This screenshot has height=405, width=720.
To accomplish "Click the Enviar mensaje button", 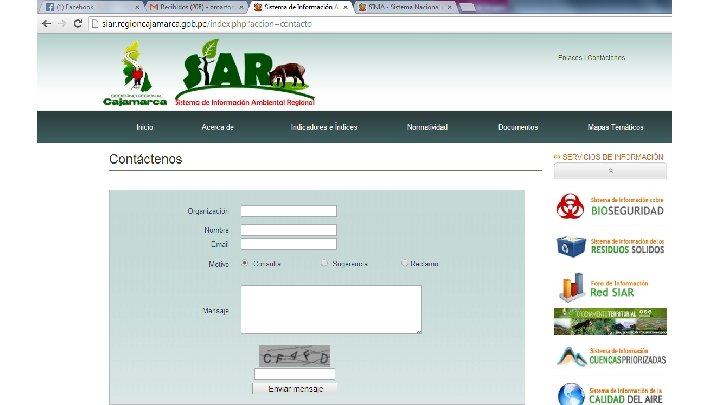I will tap(295, 389).
